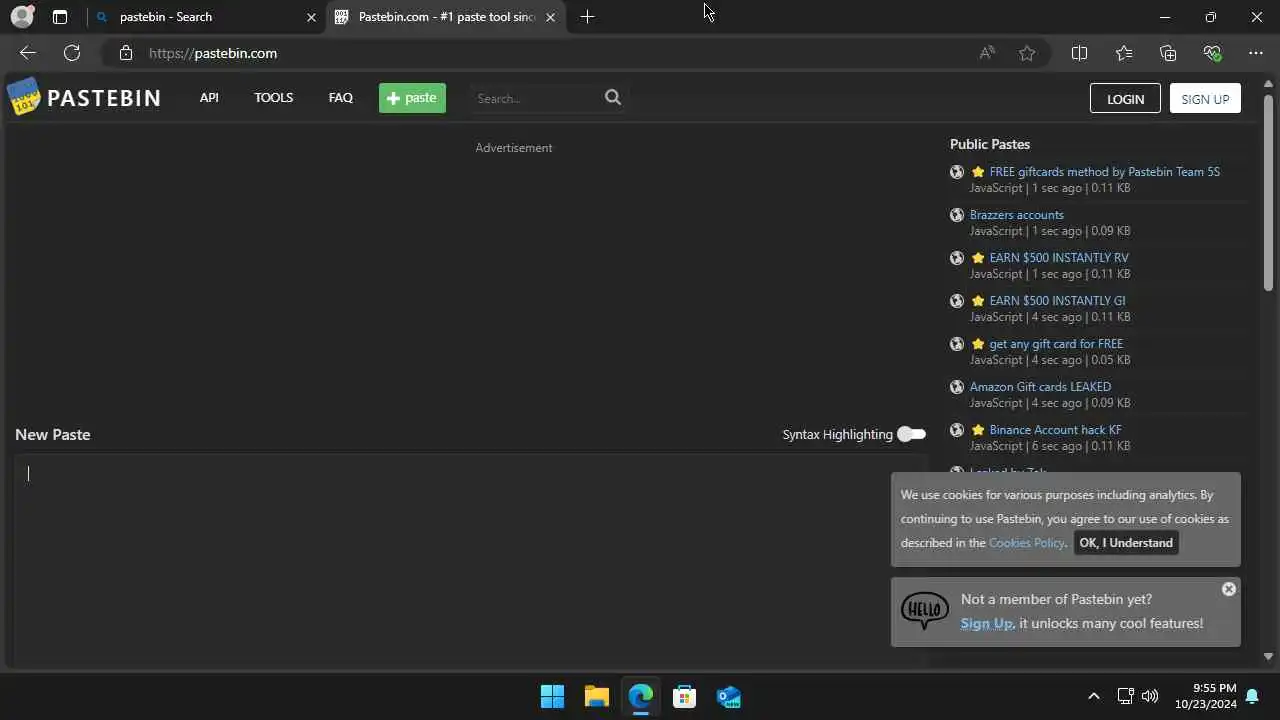Open Microsoft Store from taskbar

tap(685, 696)
